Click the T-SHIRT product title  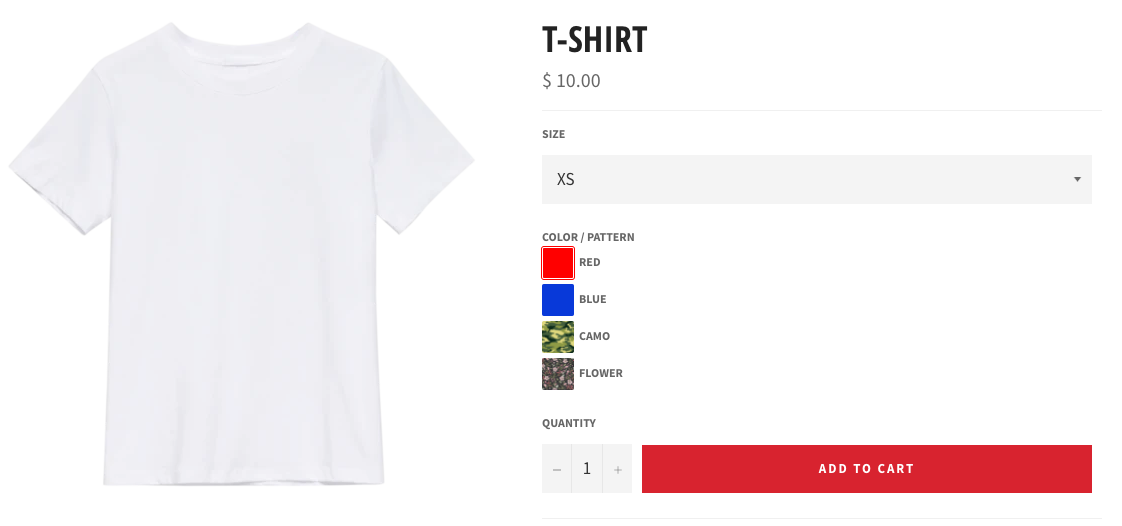click(595, 39)
